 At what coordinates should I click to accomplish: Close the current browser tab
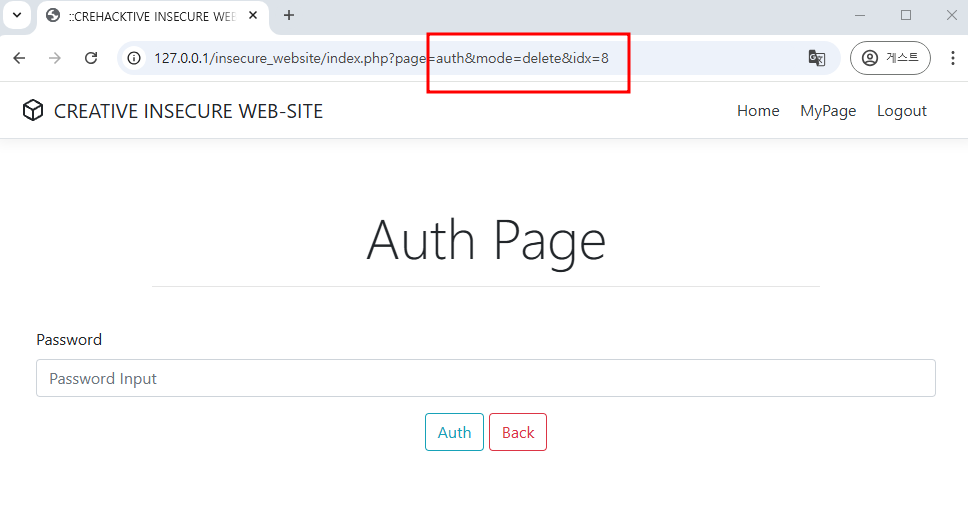[x=253, y=15]
